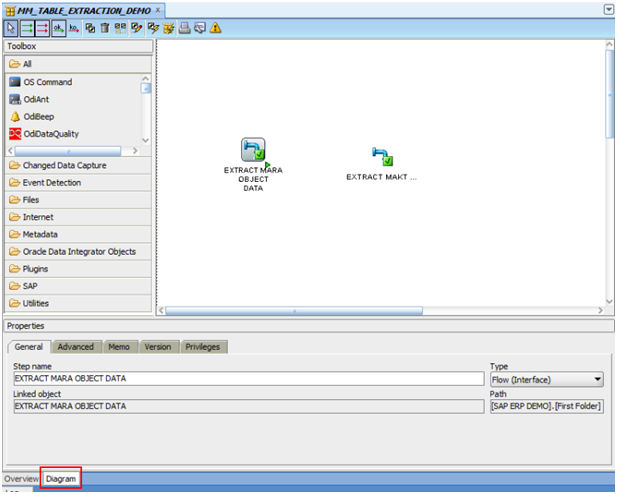This screenshot has width=617, height=494.
Task: Select the 'ko' next step on failure tool
Action: pyautogui.click(x=74, y=28)
